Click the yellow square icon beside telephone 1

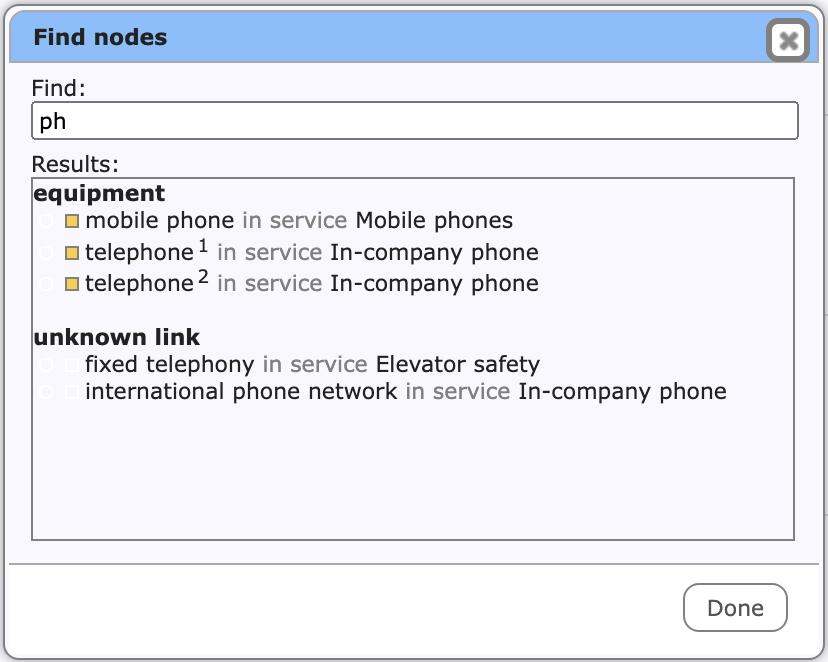tap(72, 253)
